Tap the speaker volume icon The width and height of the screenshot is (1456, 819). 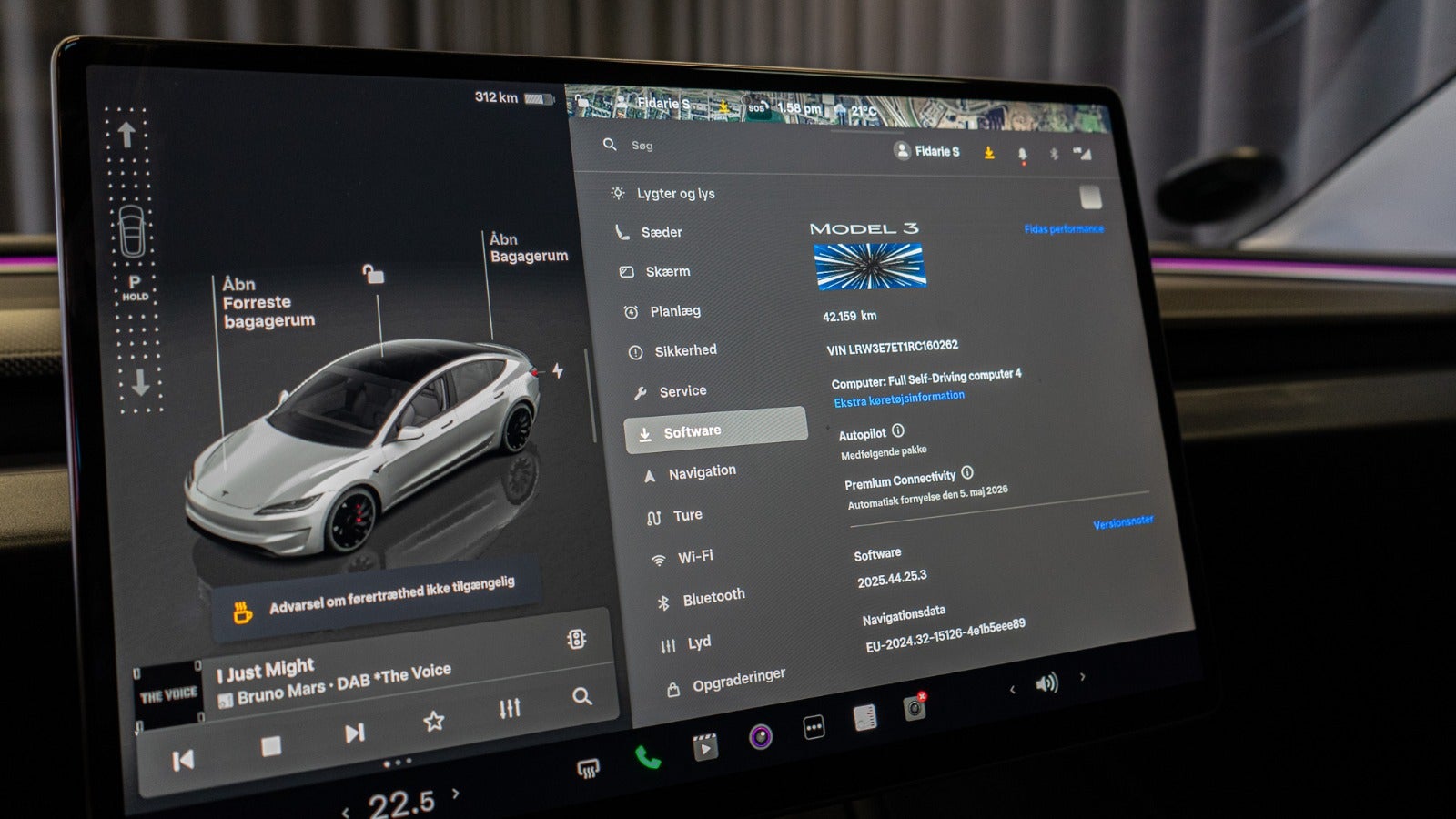click(x=1046, y=683)
